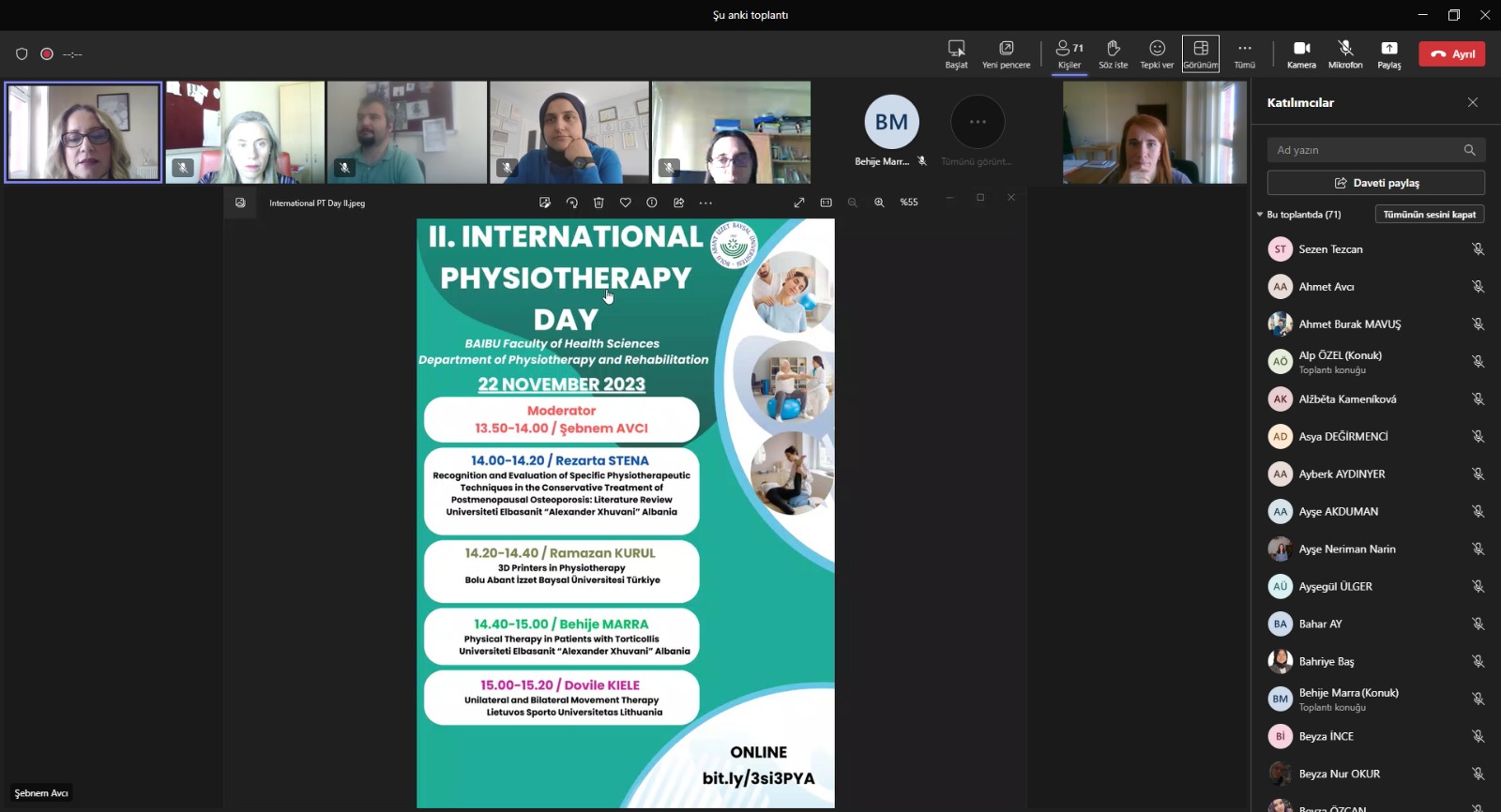This screenshot has height=812, width=1501.
Task: Toggle the Mikrofon mute state
Action: tap(1344, 53)
